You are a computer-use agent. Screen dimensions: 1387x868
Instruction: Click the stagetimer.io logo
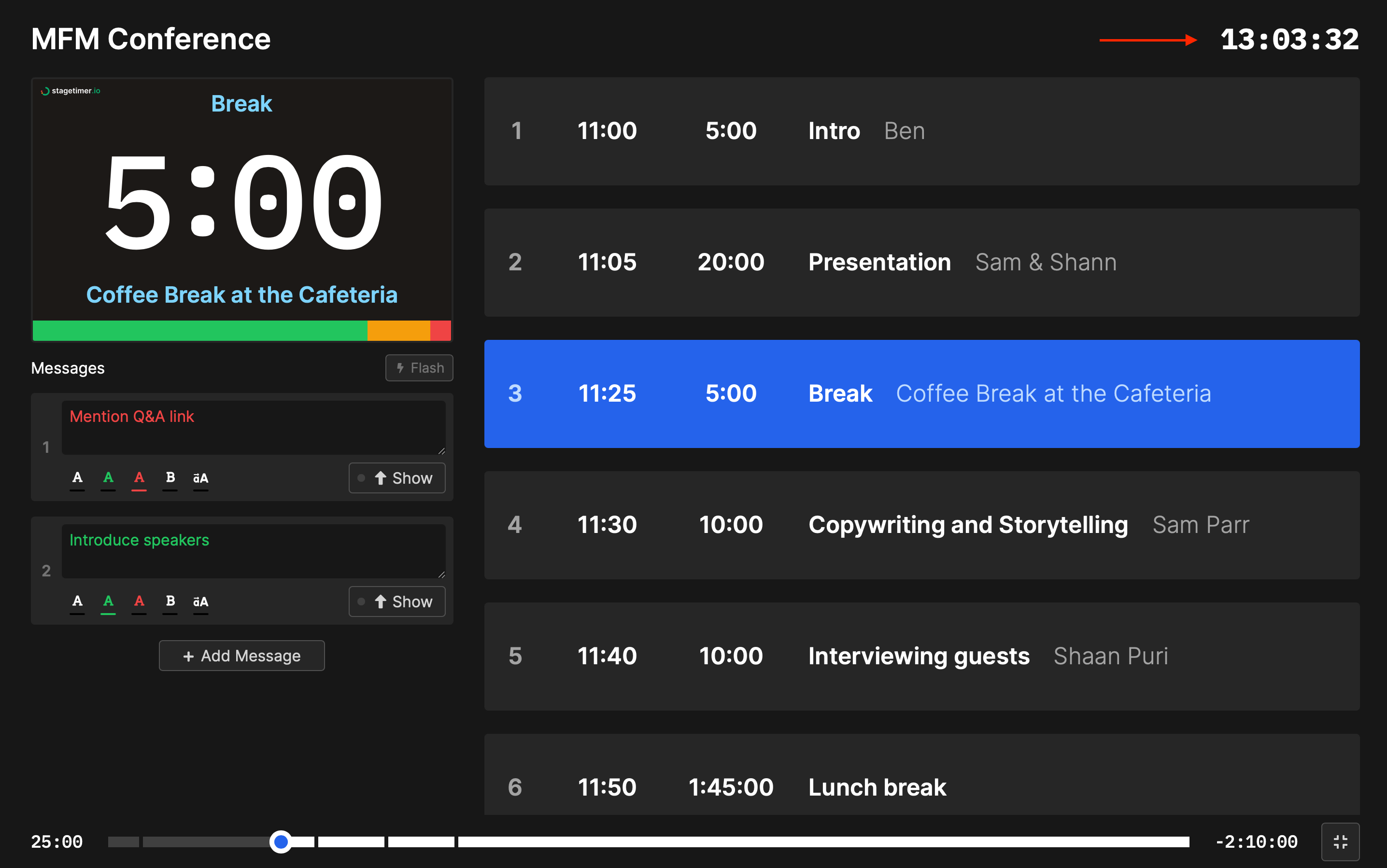pos(71,91)
